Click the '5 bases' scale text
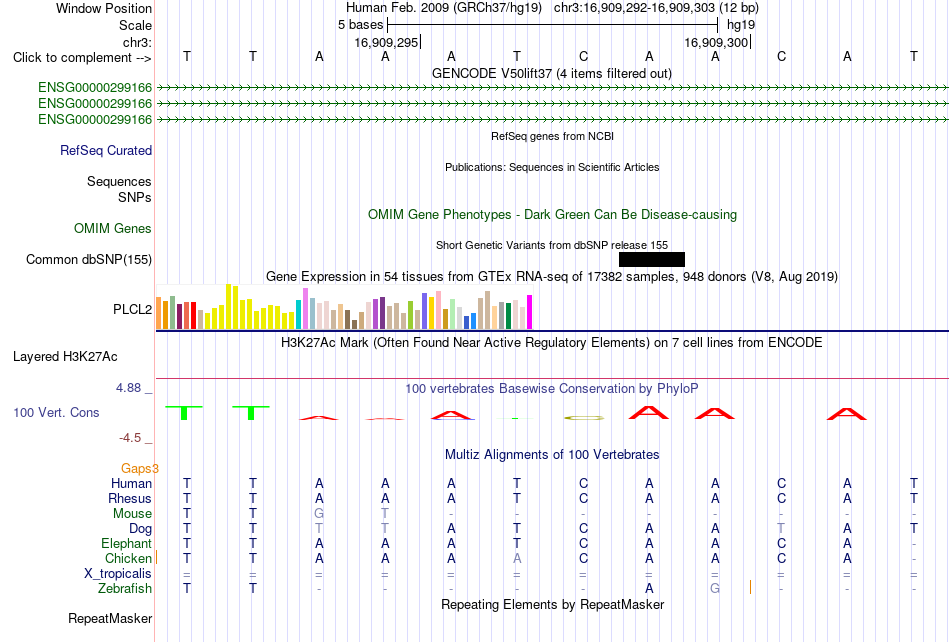Screen dimensions: 950x642 [x=360, y=25]
